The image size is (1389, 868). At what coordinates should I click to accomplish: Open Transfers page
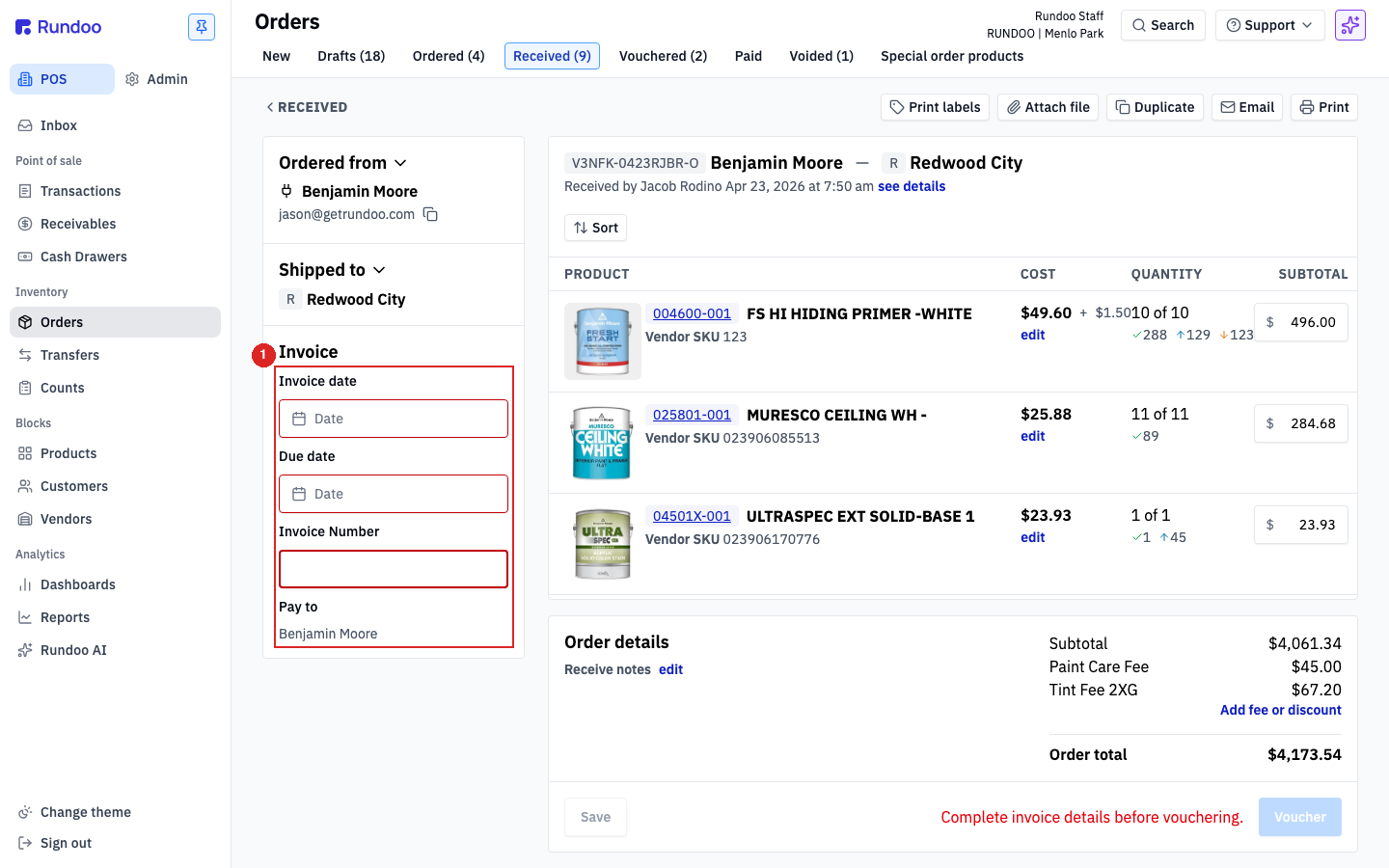tap(116, 355)
